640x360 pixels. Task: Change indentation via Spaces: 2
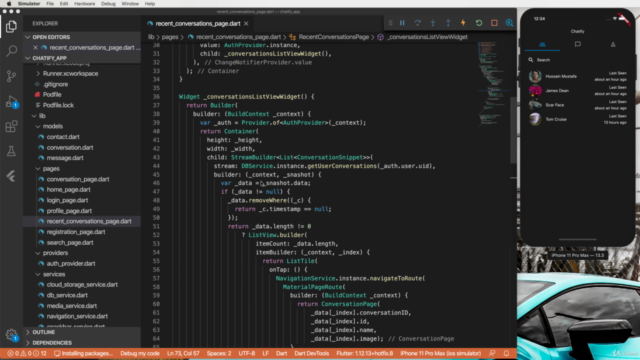tap(219, 353)
